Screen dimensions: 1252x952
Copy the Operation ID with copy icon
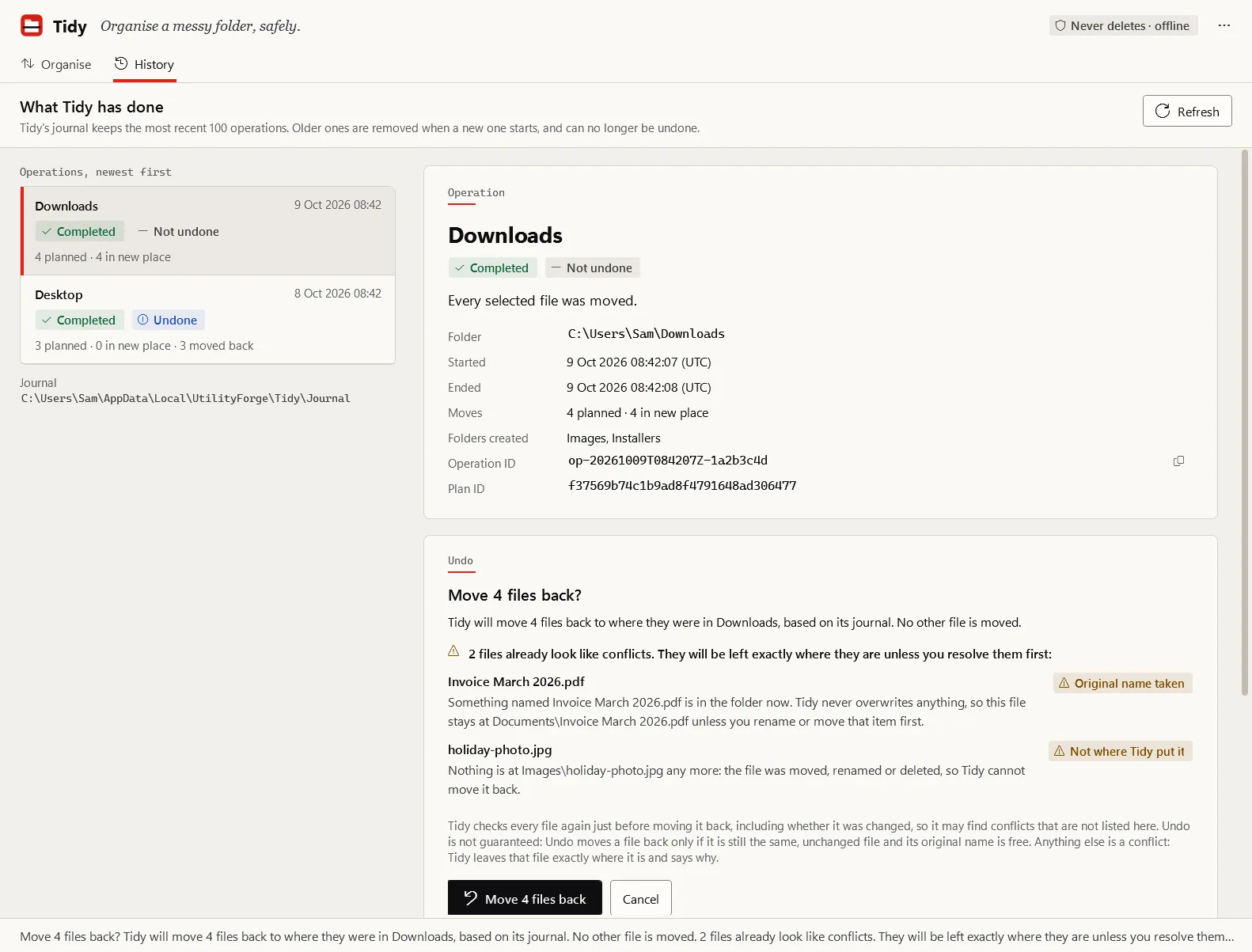click(x=1178, y=461)
